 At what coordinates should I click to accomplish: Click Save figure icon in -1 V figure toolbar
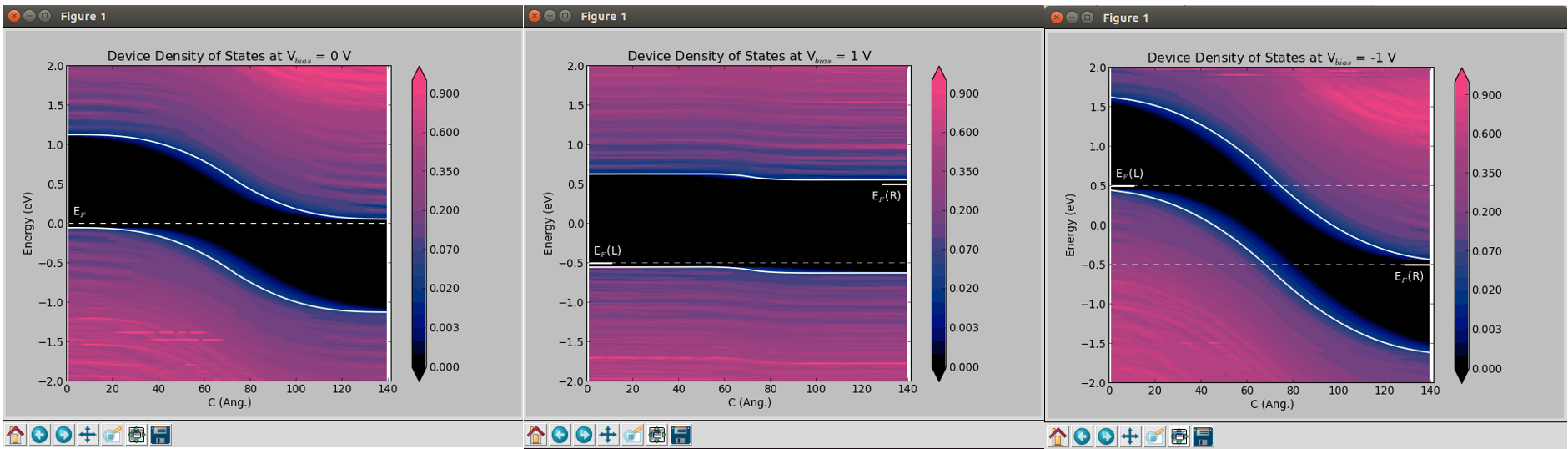coord(1204,436)
